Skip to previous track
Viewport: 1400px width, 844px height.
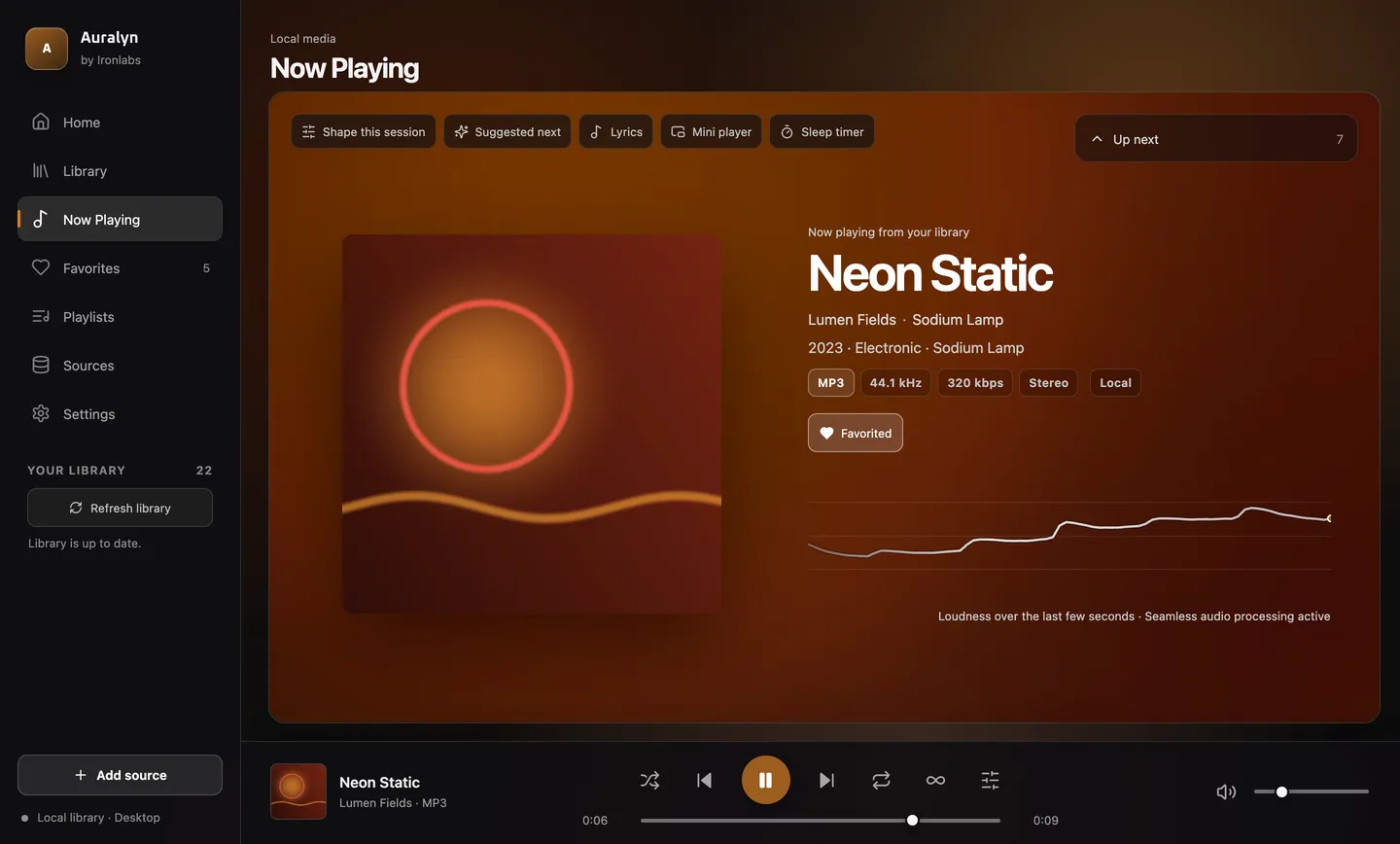[x=705, y=780]
